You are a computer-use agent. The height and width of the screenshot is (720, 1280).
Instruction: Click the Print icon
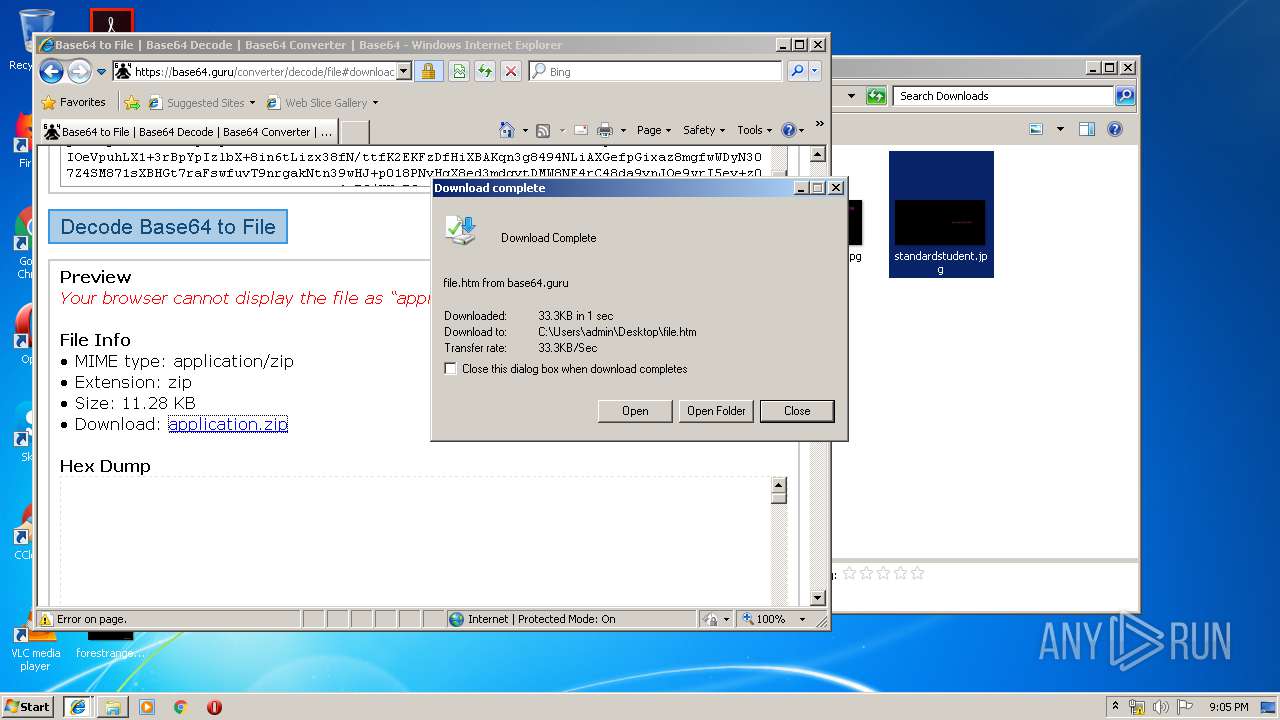click(x=605, y=130)
